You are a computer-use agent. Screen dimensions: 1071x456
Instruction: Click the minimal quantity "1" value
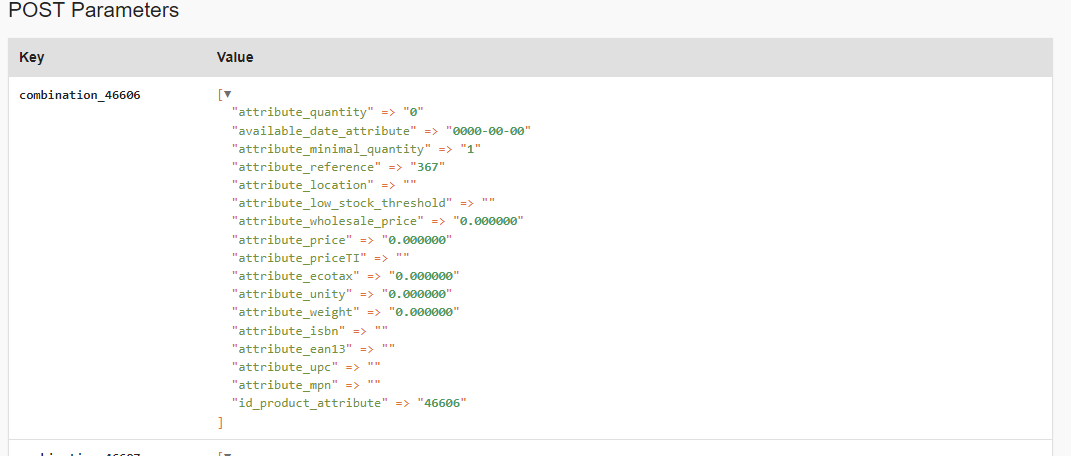click(471, 149)
